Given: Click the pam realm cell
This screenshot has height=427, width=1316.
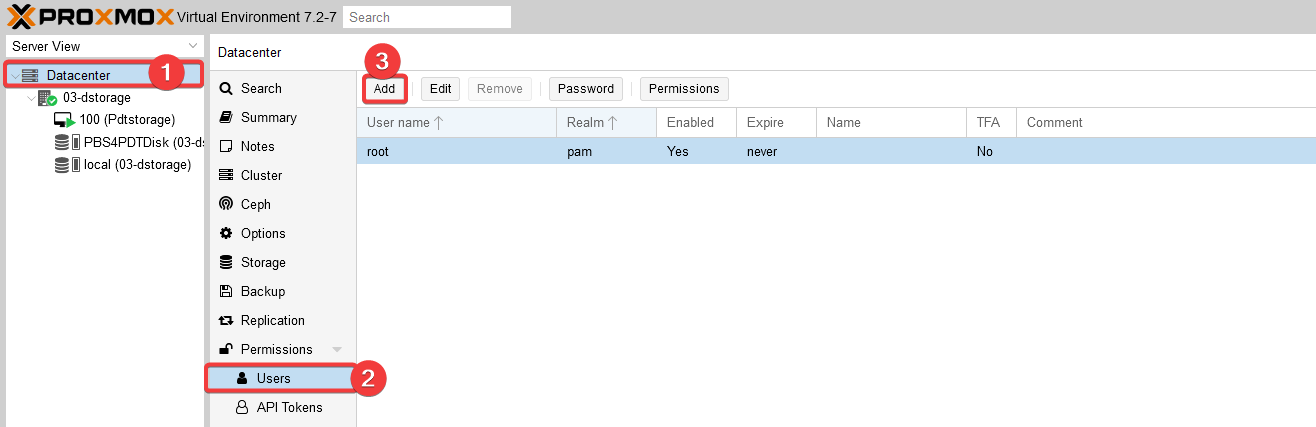Looking at the screenshot, I should (607, 152).
